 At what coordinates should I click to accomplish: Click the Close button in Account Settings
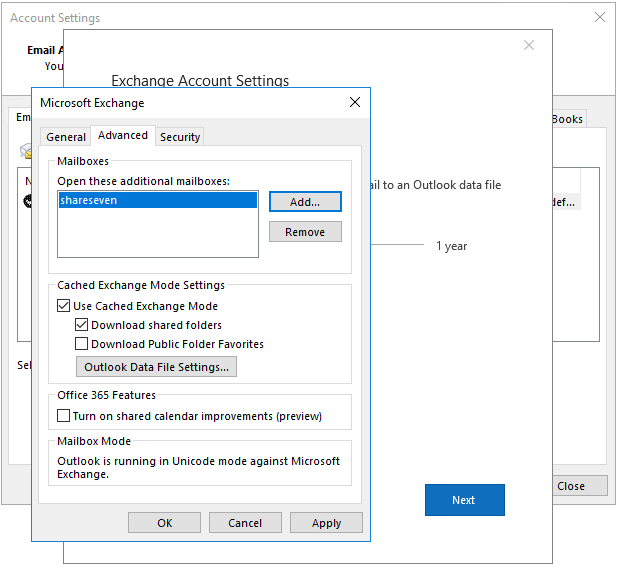[580, 486]
